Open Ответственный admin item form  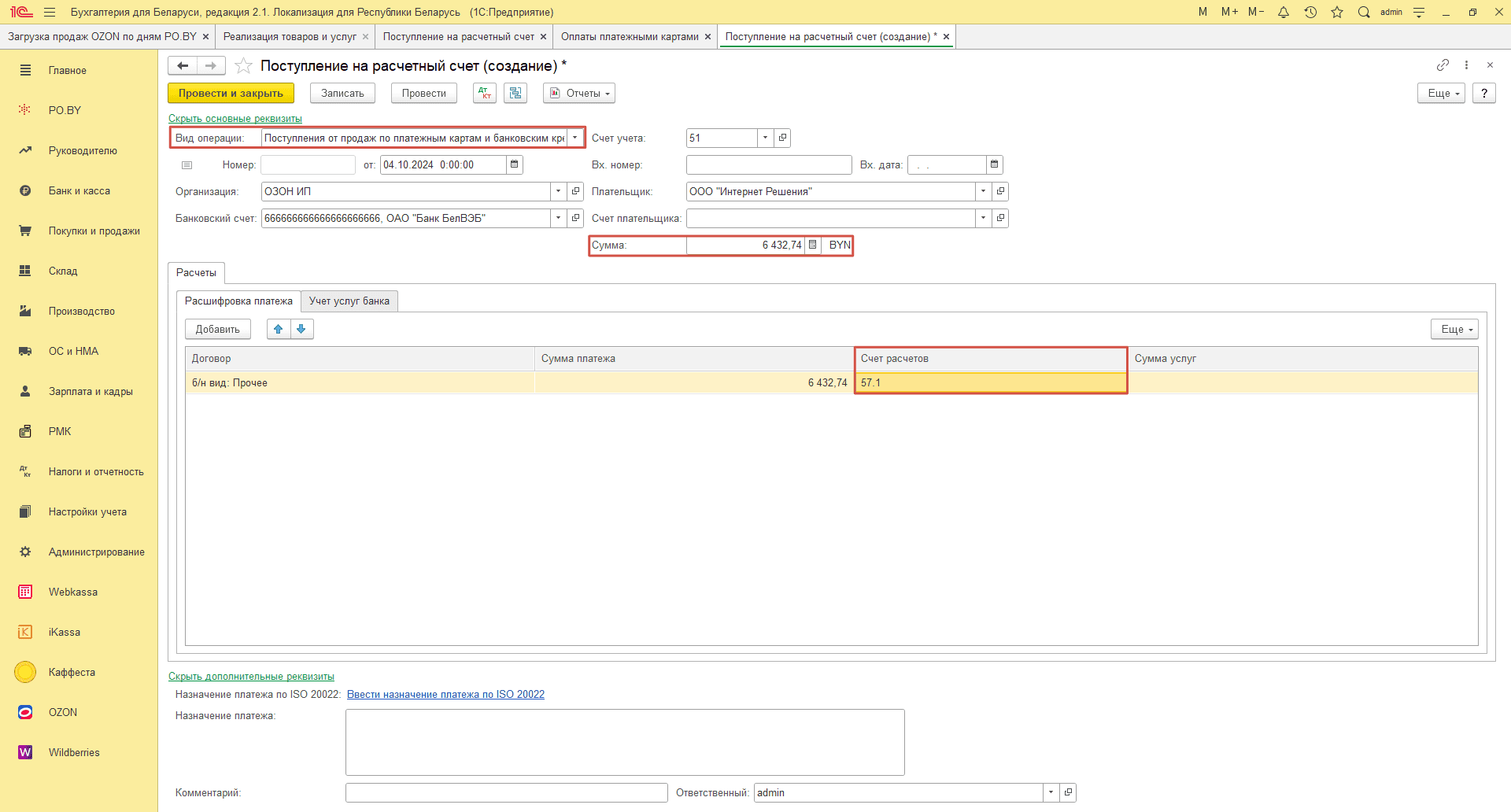coord(1068,792)
